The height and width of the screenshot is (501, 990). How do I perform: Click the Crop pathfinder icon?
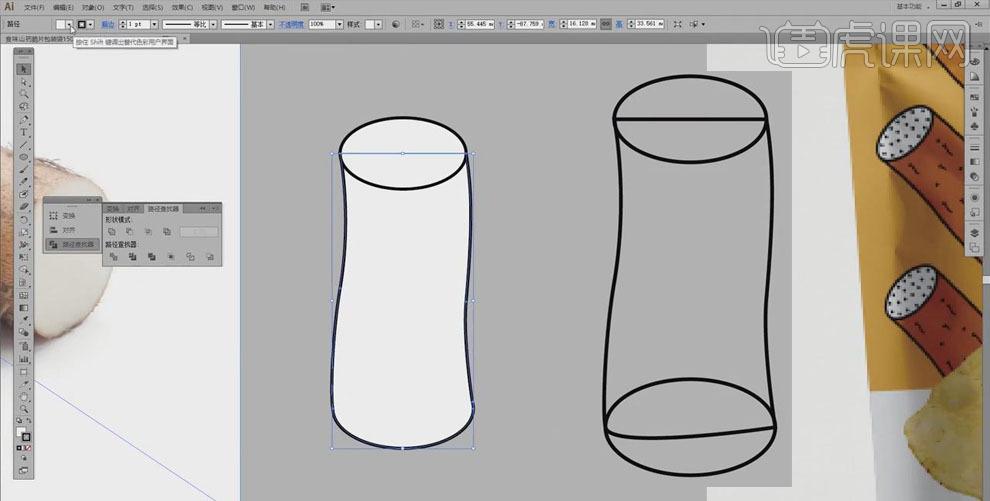pos(170,257)
